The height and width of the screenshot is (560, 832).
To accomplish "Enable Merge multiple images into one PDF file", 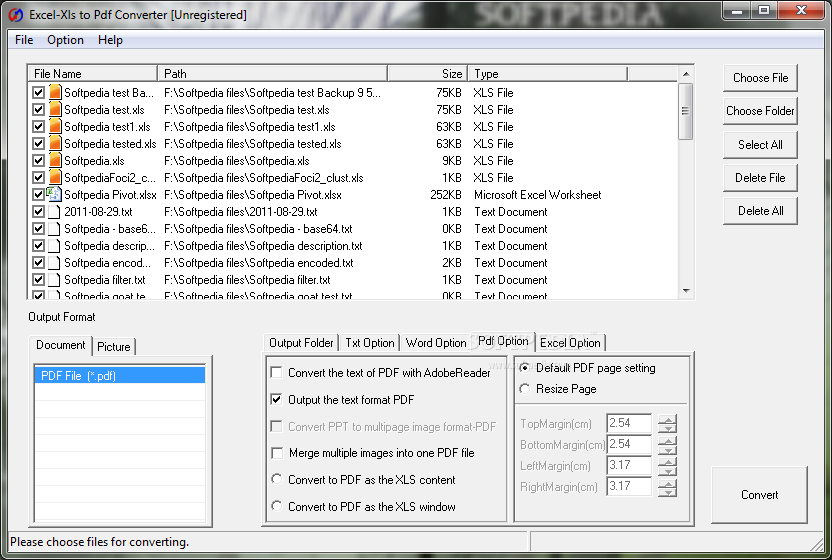I will pyautogui.click(x=276, y=453).
